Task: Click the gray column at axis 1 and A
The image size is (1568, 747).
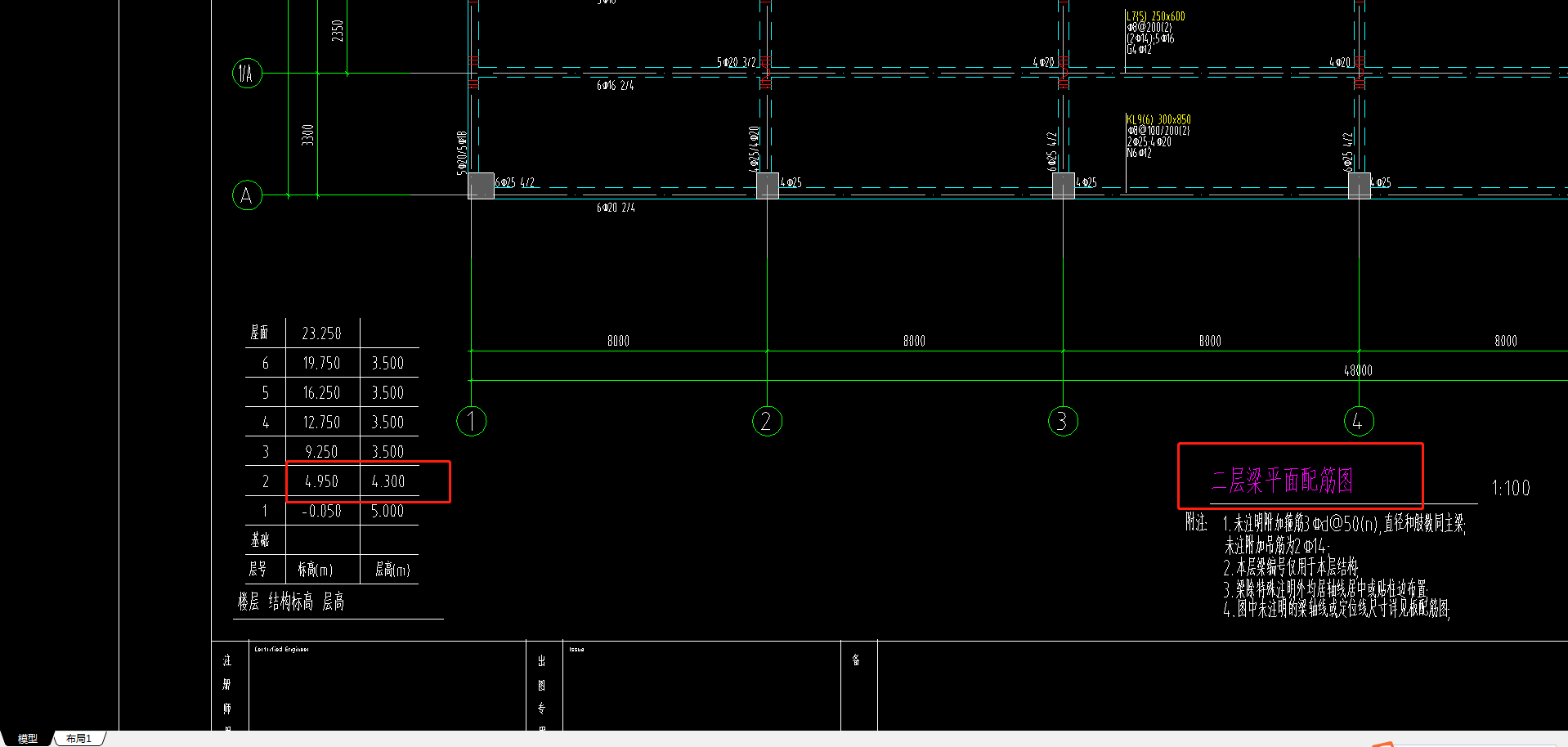Action: click(x=481, y=186)
